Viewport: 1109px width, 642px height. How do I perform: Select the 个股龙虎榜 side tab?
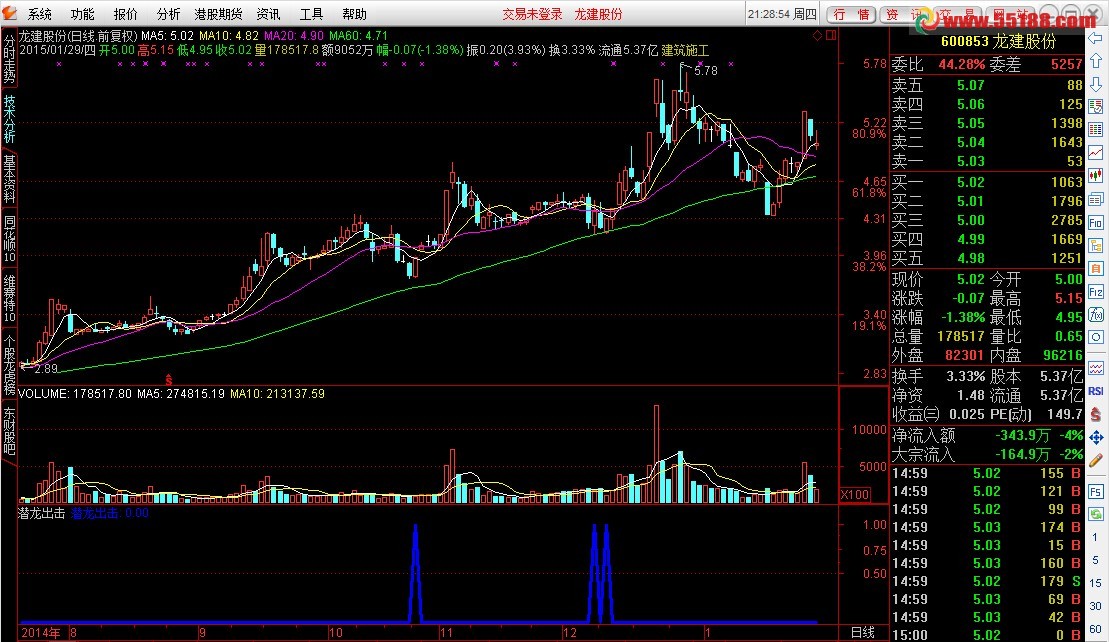click(9, 364)
